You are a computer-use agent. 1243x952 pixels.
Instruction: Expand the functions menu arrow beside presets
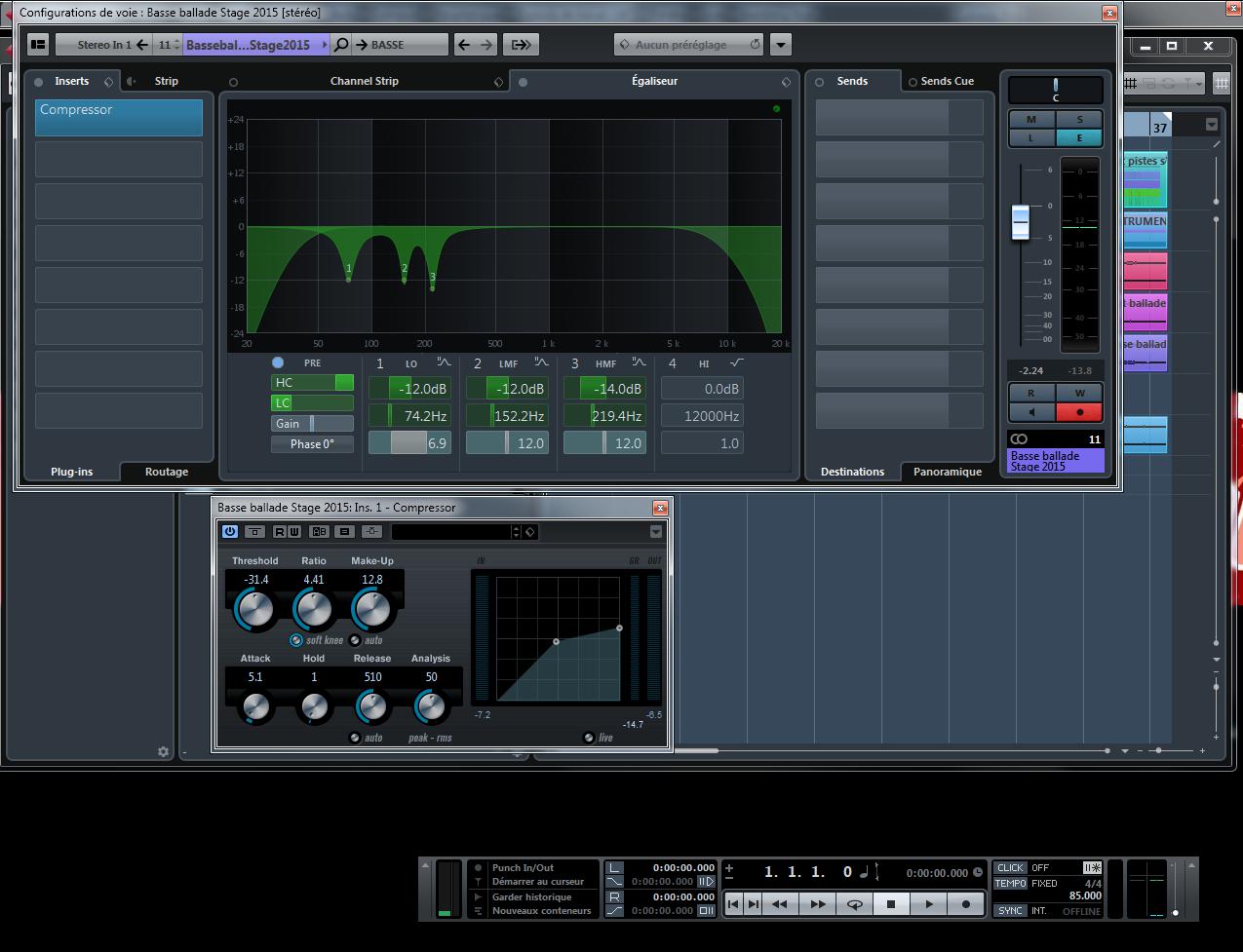(x=781, y=45)
